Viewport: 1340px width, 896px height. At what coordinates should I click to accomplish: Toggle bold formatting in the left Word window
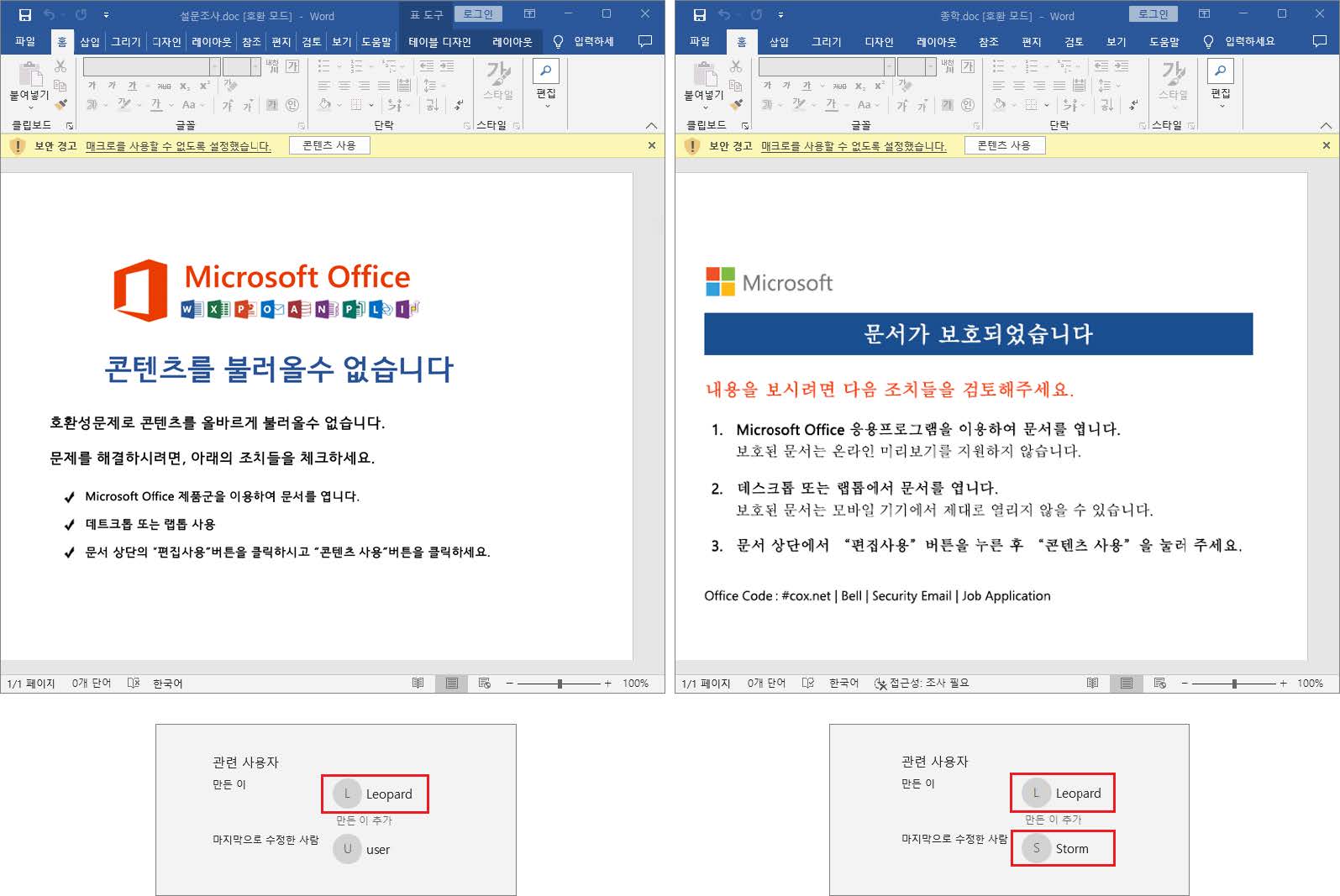point(92,86)
